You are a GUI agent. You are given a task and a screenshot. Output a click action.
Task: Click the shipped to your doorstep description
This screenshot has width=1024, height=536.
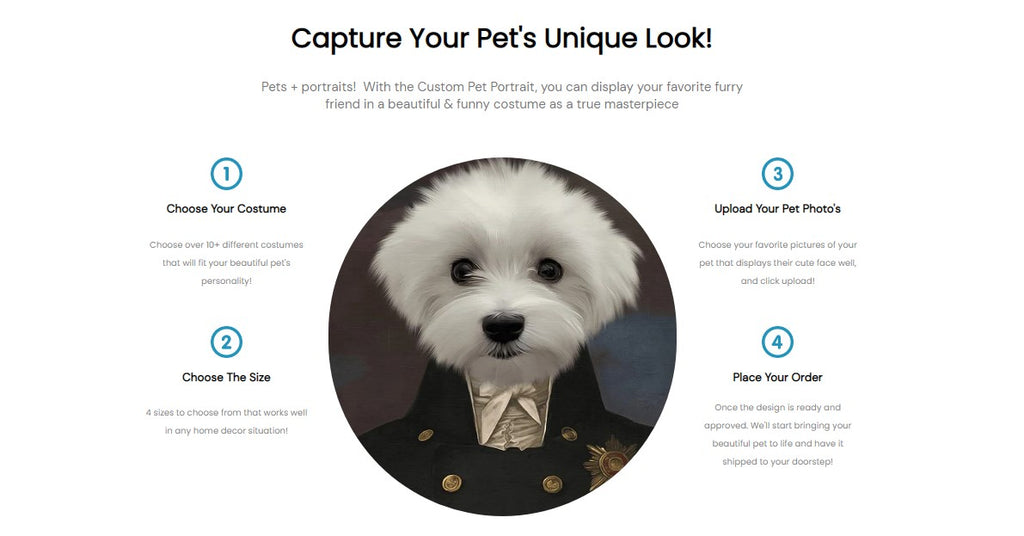[x=777, y=435]
